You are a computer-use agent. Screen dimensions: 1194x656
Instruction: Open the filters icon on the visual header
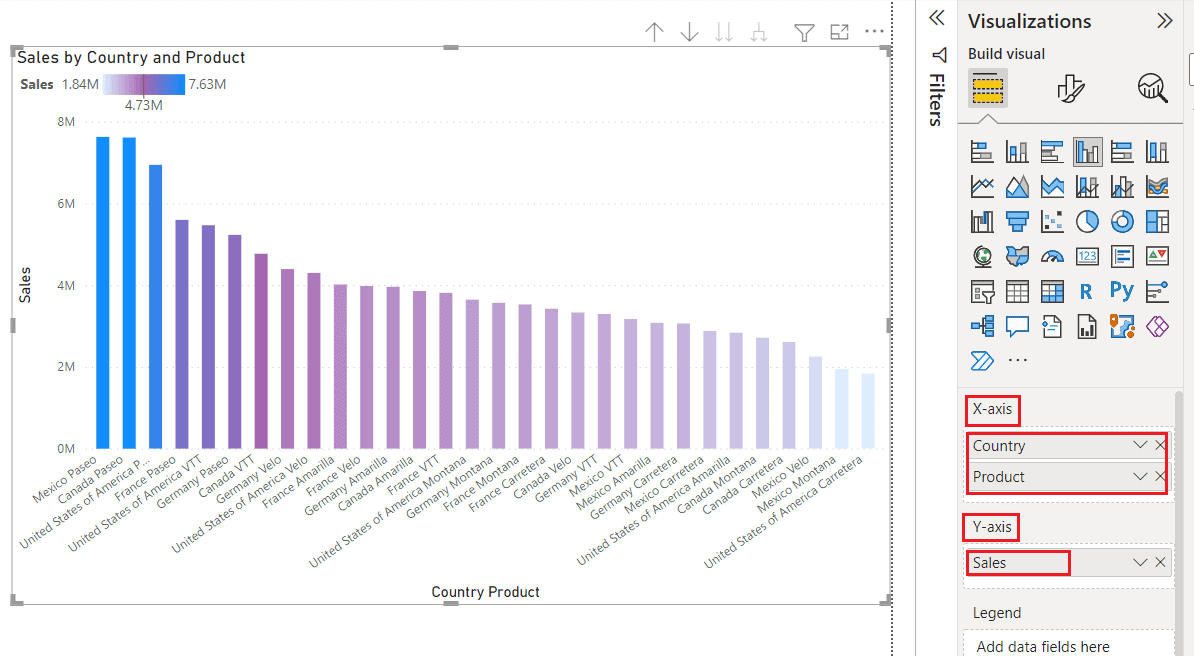click(x=804, y=32)
